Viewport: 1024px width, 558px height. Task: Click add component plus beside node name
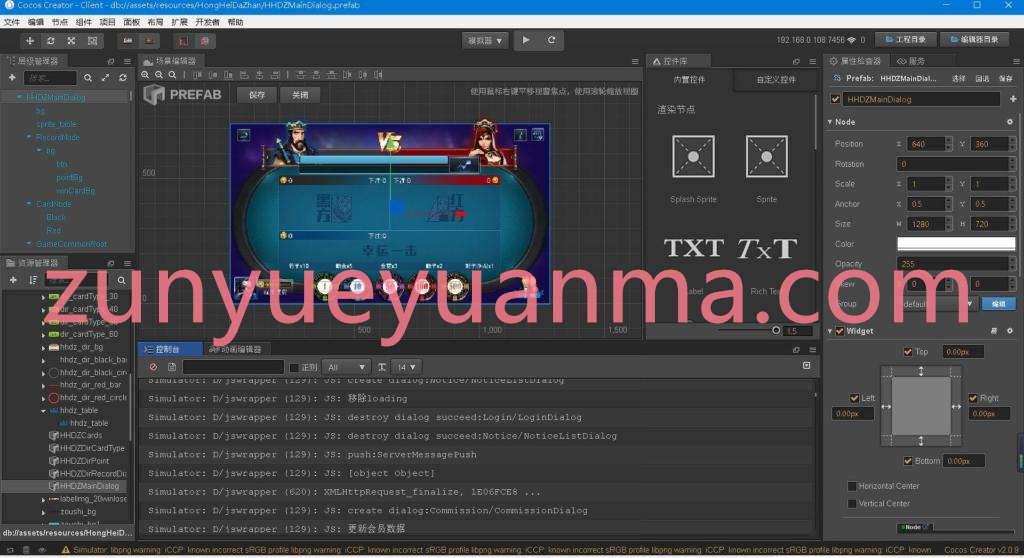click(x=1013, y=99)
